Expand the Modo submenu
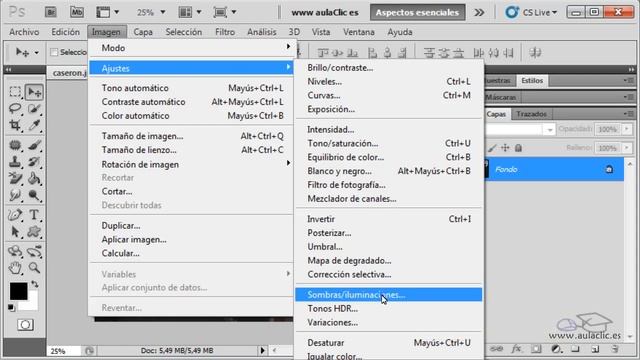The image size is (640, 360). [x=191, y=48]
